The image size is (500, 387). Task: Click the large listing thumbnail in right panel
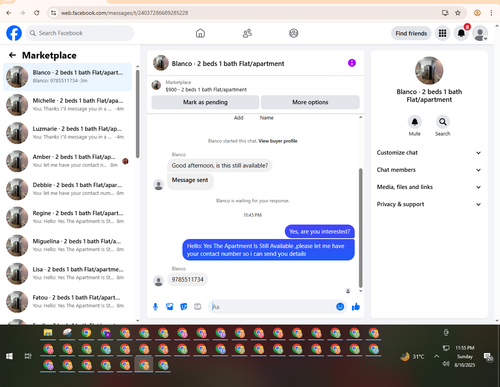(429, 70)
